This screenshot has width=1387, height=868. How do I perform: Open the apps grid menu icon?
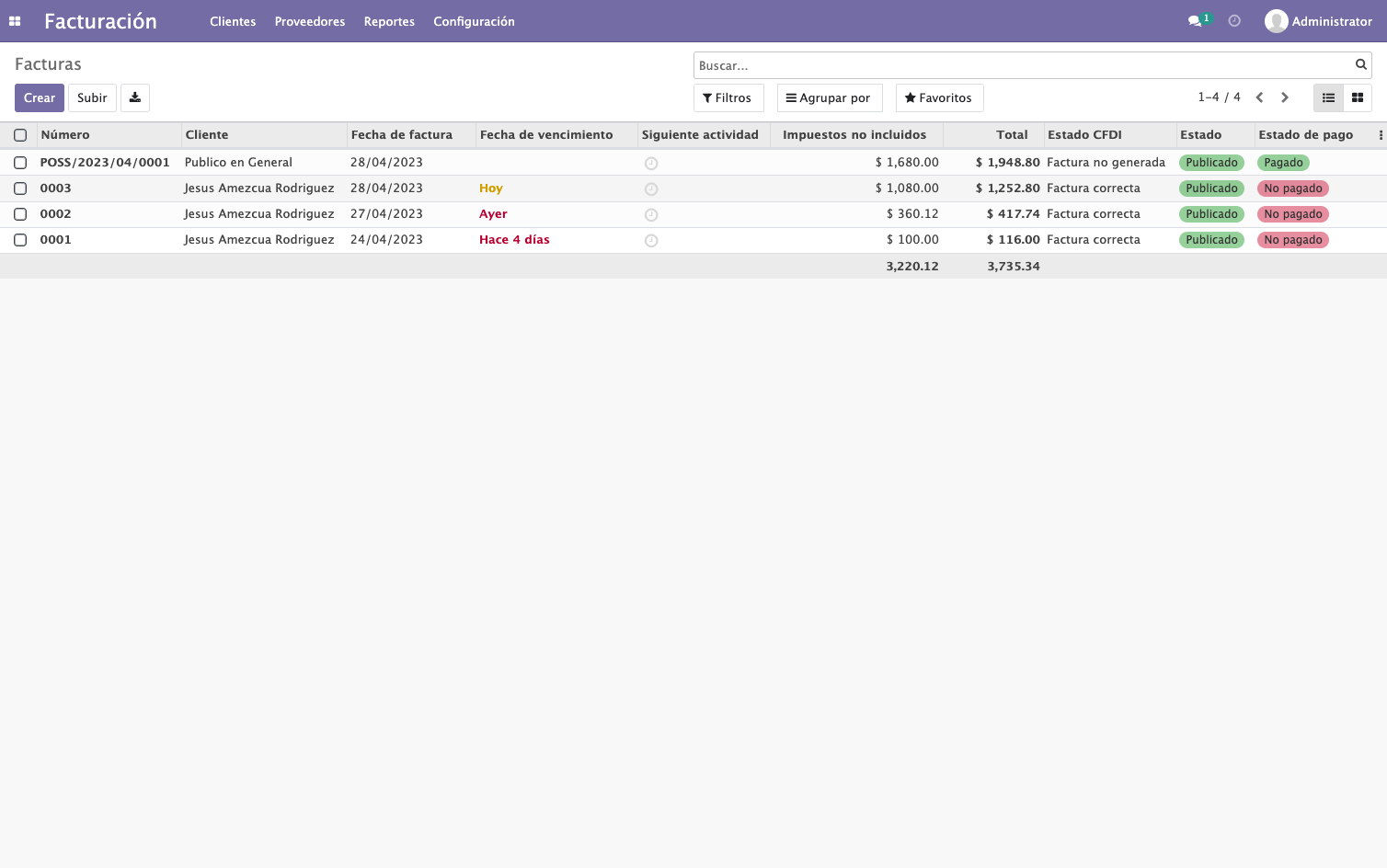click(15, 21)
